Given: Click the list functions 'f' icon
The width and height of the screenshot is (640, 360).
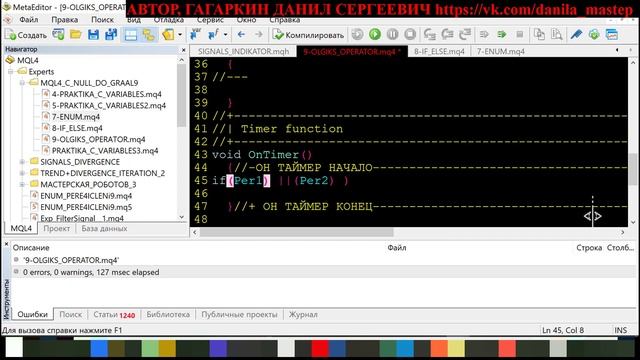Looking at the screenshot, I should pyautogui.click(x=213, y=35).
